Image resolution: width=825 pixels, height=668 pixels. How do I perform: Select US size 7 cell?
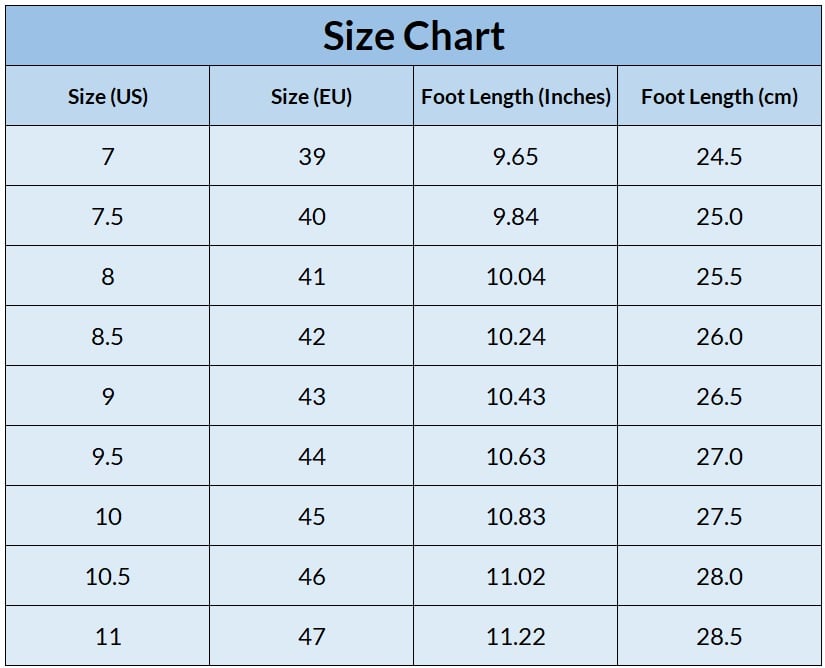[x=108, y=157]
